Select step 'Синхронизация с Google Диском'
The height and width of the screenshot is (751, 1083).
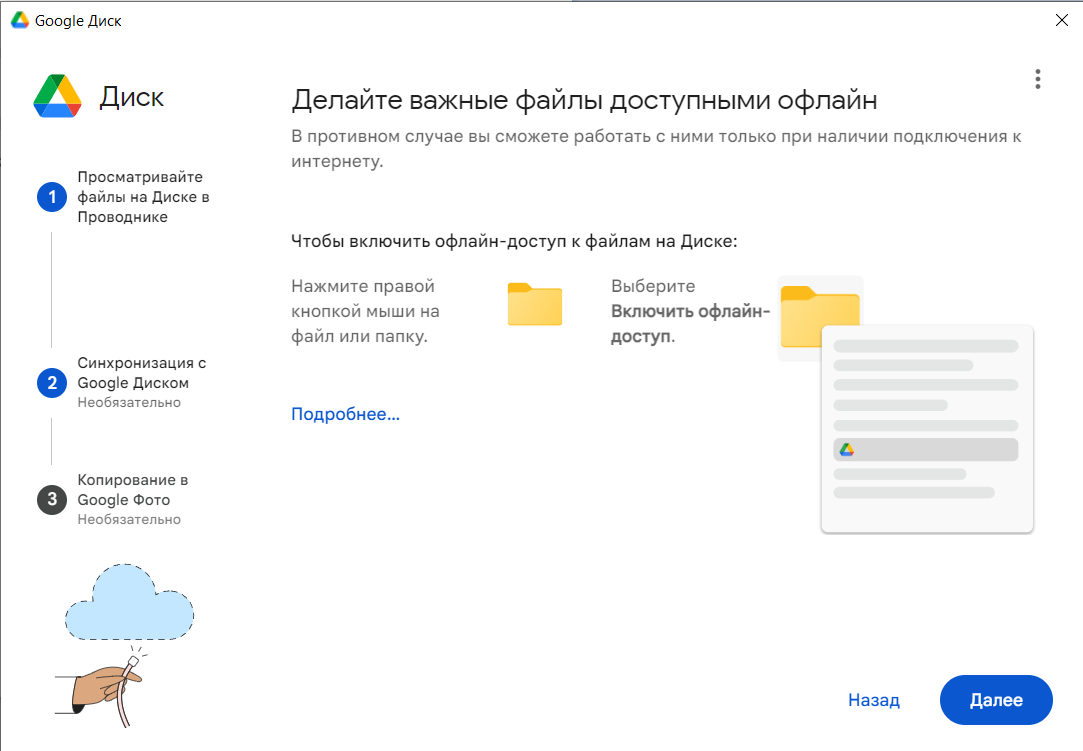pyautogui.click(x=141, y=373)
